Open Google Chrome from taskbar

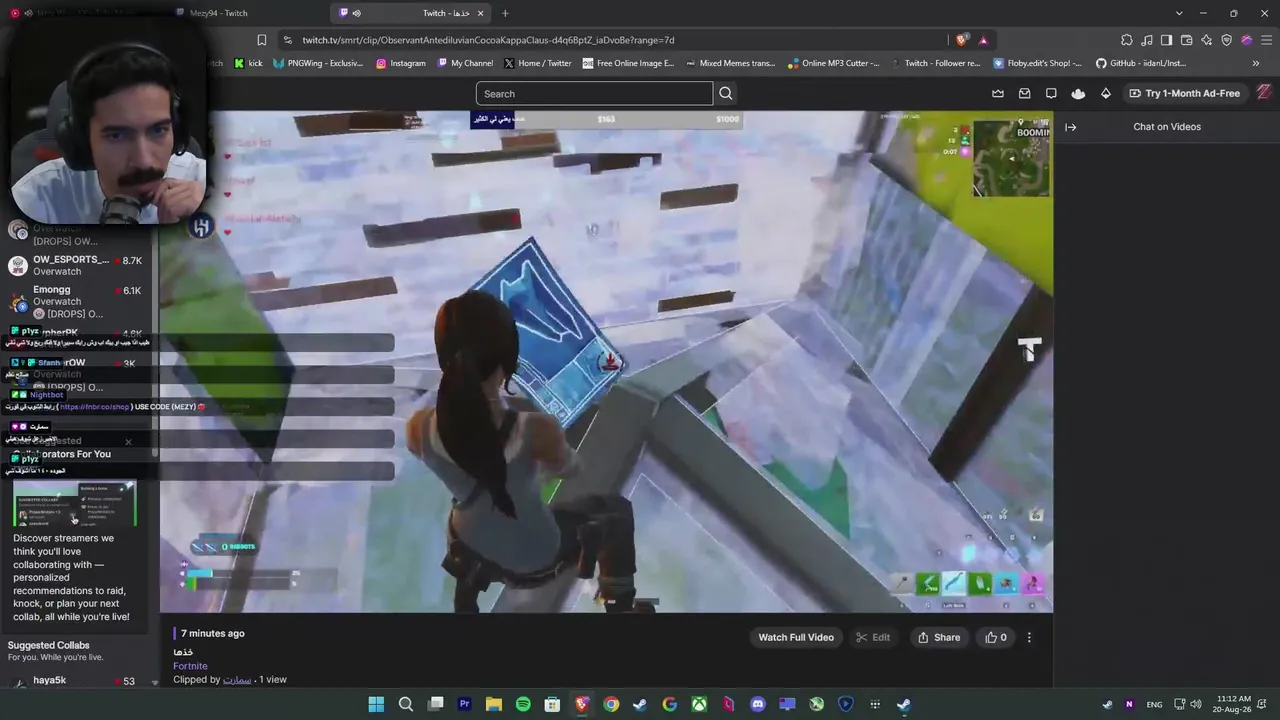coord(611,704)
